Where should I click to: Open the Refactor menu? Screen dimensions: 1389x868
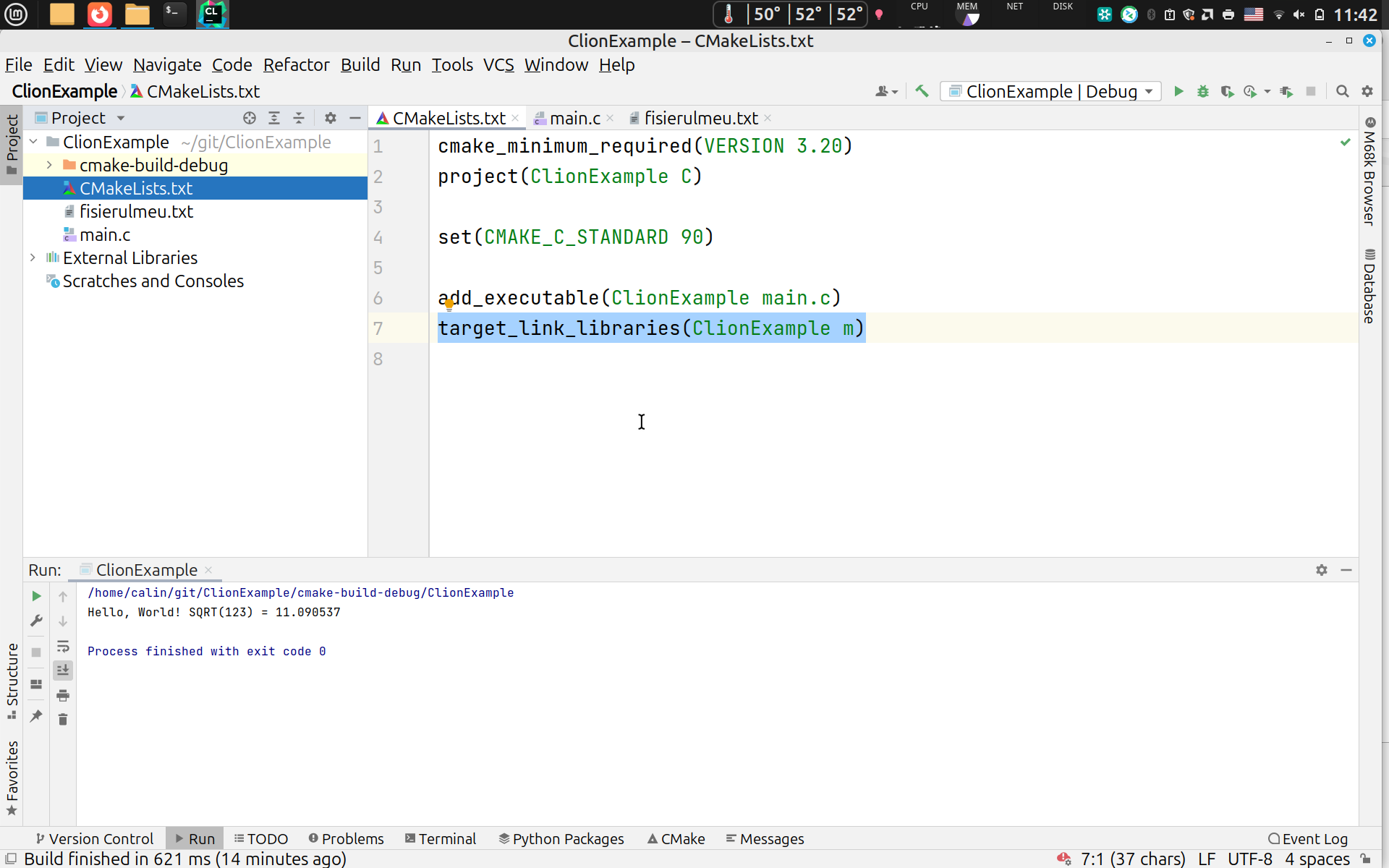(296, 65)
